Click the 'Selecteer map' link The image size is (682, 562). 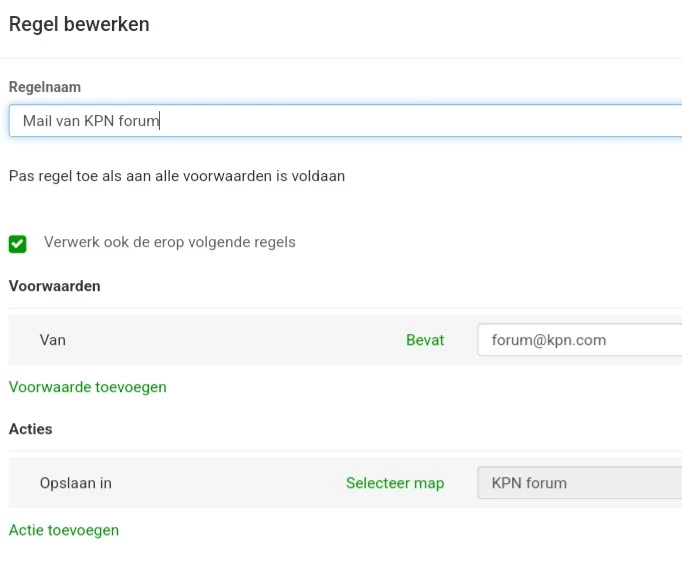tap(395, 483)
